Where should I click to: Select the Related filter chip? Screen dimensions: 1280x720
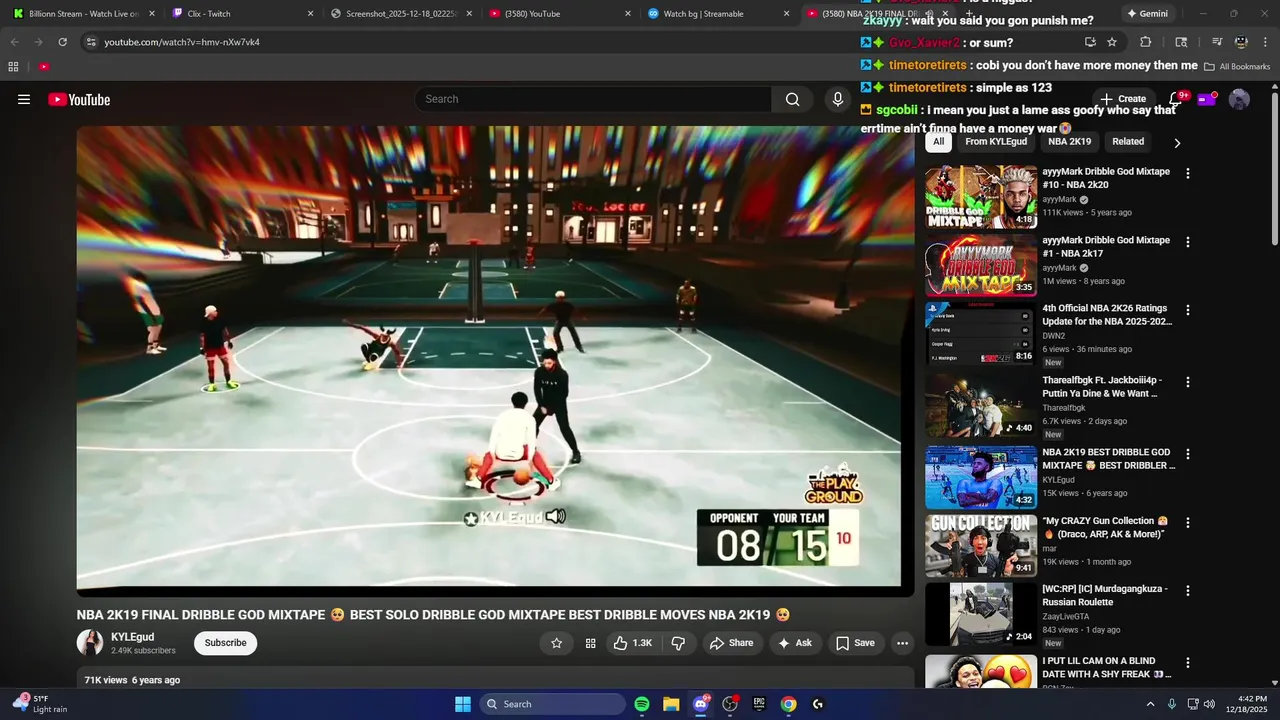tap(1128, 142)
